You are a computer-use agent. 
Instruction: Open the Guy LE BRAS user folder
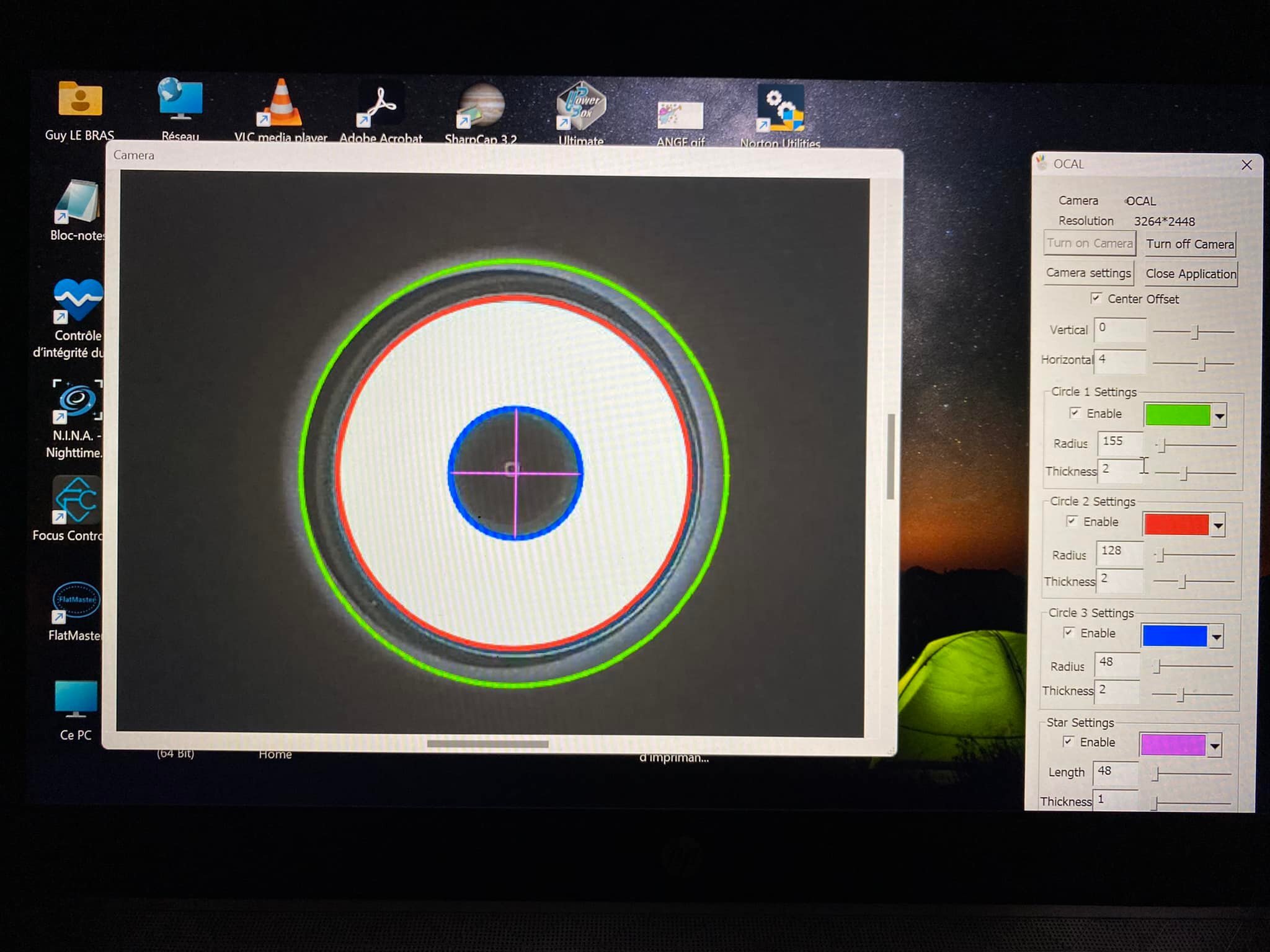coord(80,100)
